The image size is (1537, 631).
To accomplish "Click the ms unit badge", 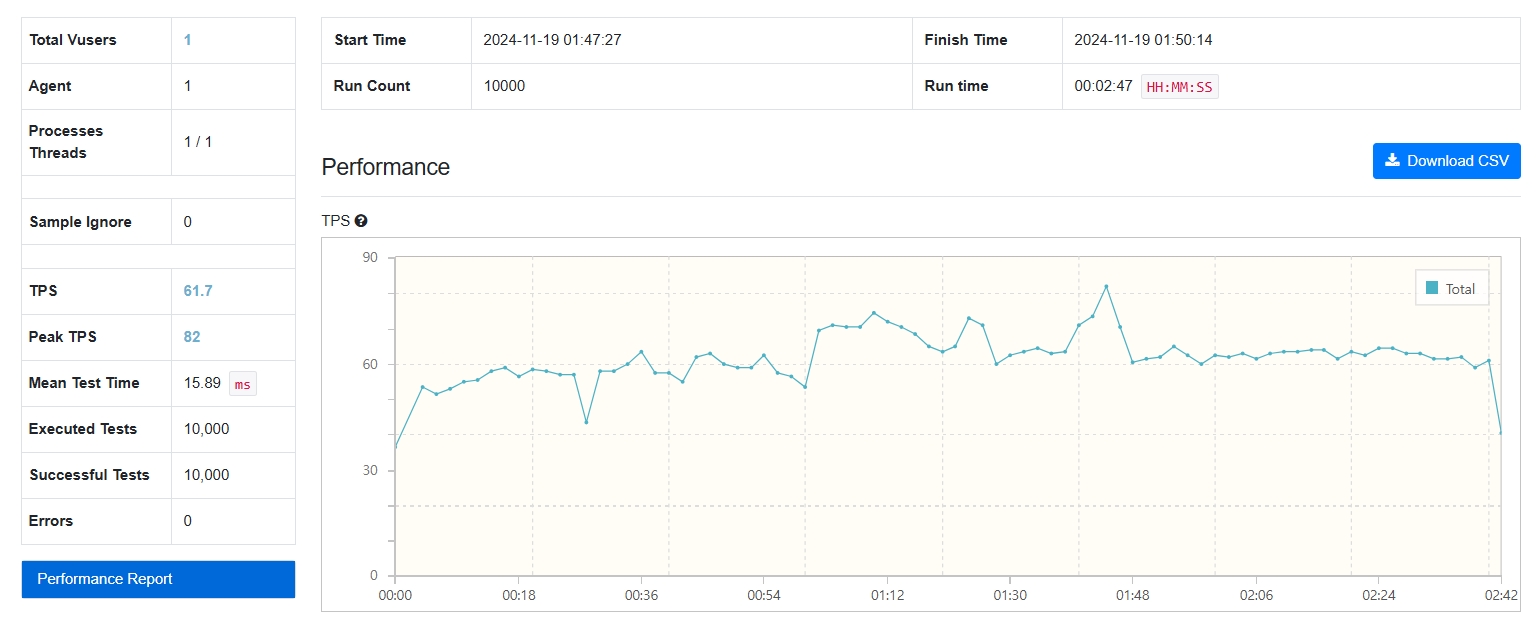I will coord(243,384).
